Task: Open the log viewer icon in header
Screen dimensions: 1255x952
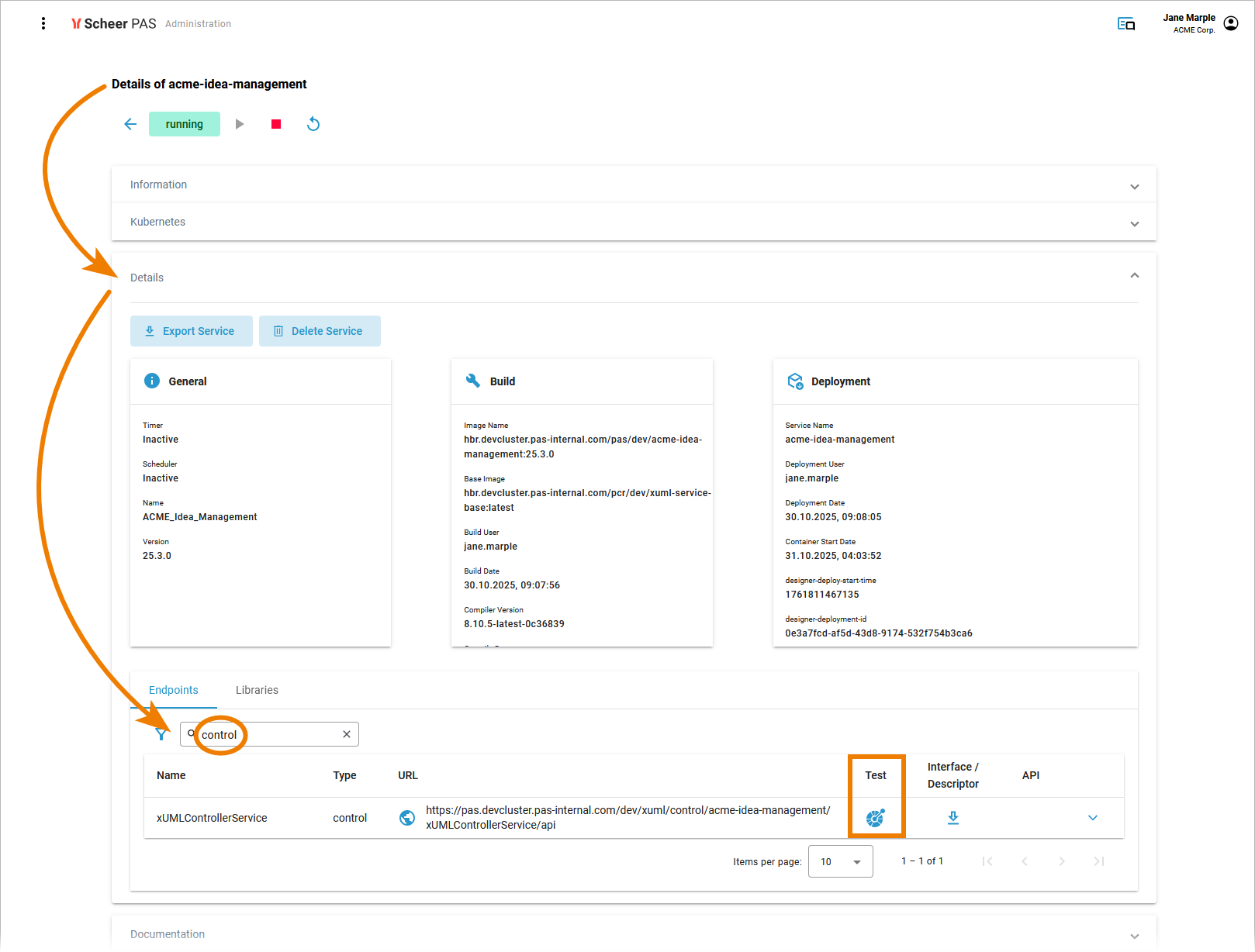Action: tap(1126, 23)
